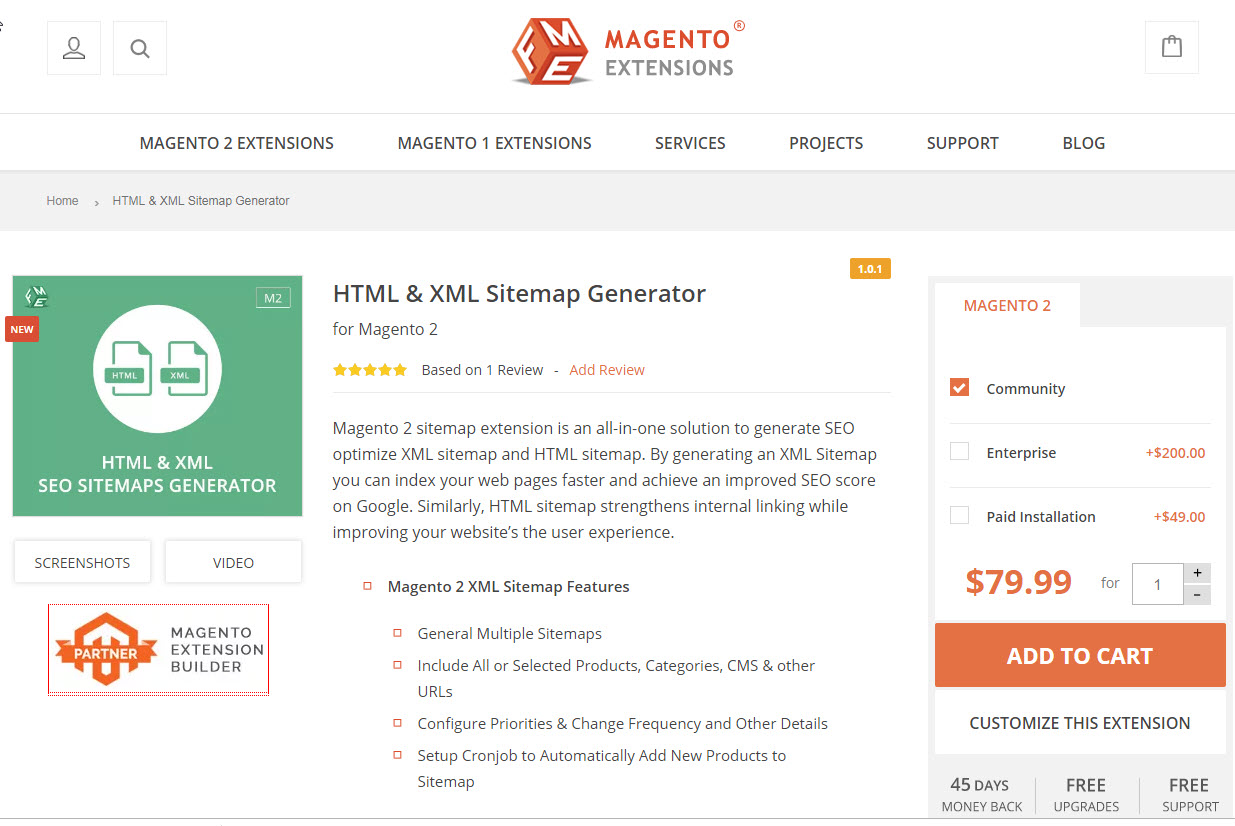Image resolution: width=1235 pixels, height=826 pixels.
Task: Click the +$200.00 Enterprise price
Action: click(x=1175, y=453)
